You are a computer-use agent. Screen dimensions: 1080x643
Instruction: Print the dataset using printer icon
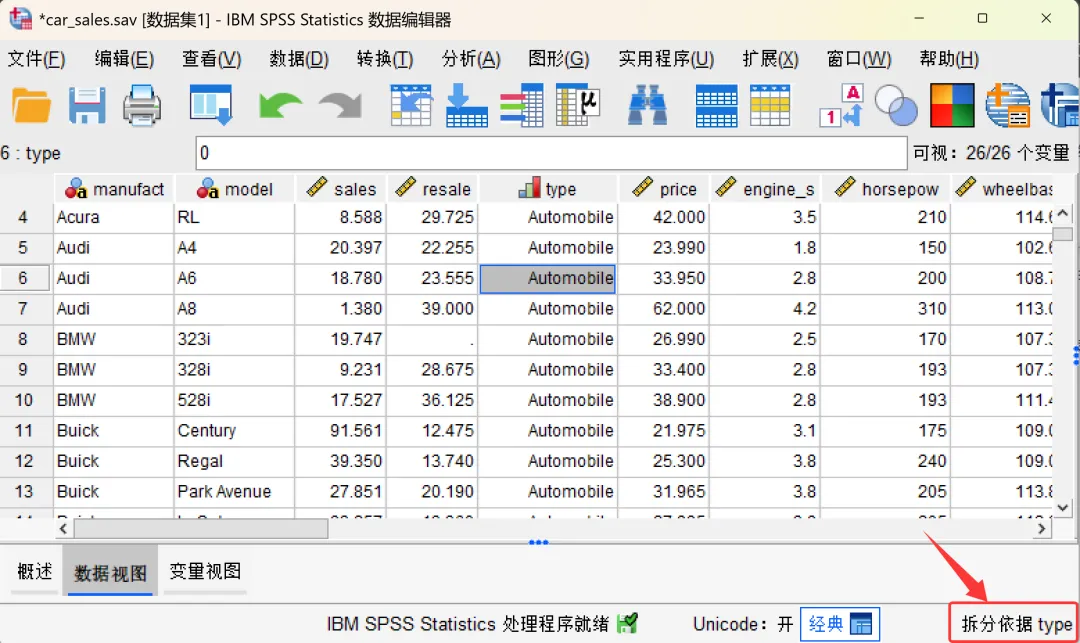click(142, 105)
